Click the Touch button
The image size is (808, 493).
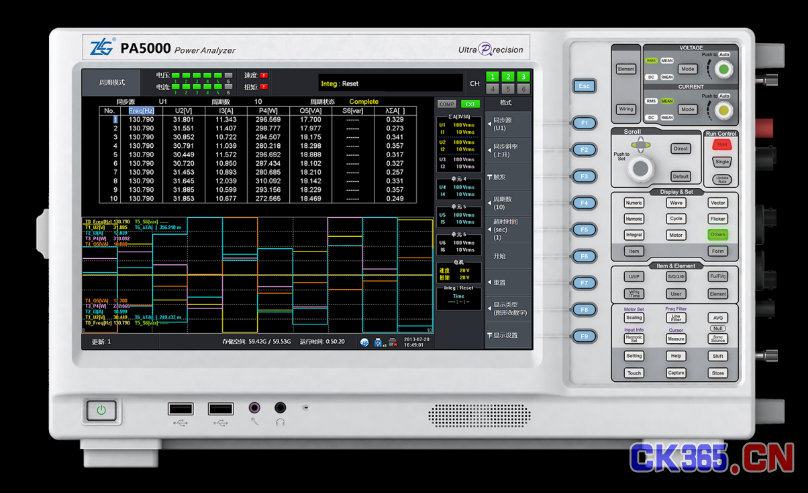coord(634,373)
